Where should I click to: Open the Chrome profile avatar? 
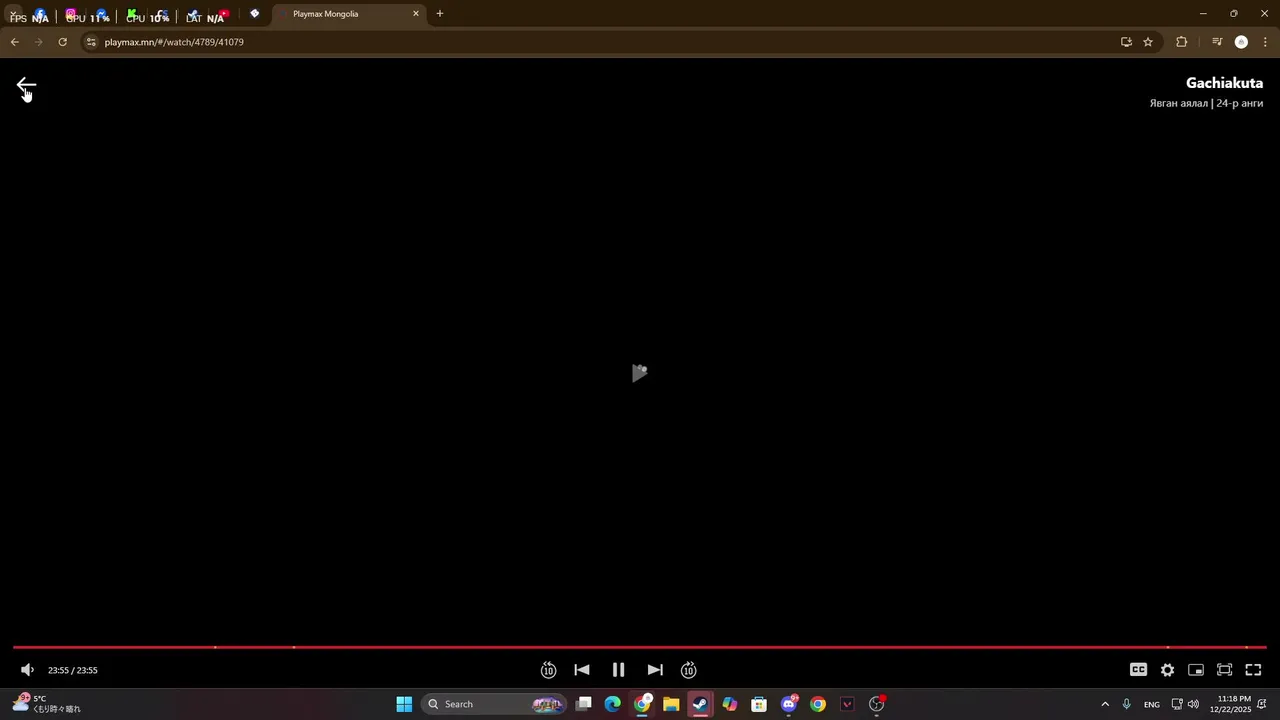tap(1241, 42)
